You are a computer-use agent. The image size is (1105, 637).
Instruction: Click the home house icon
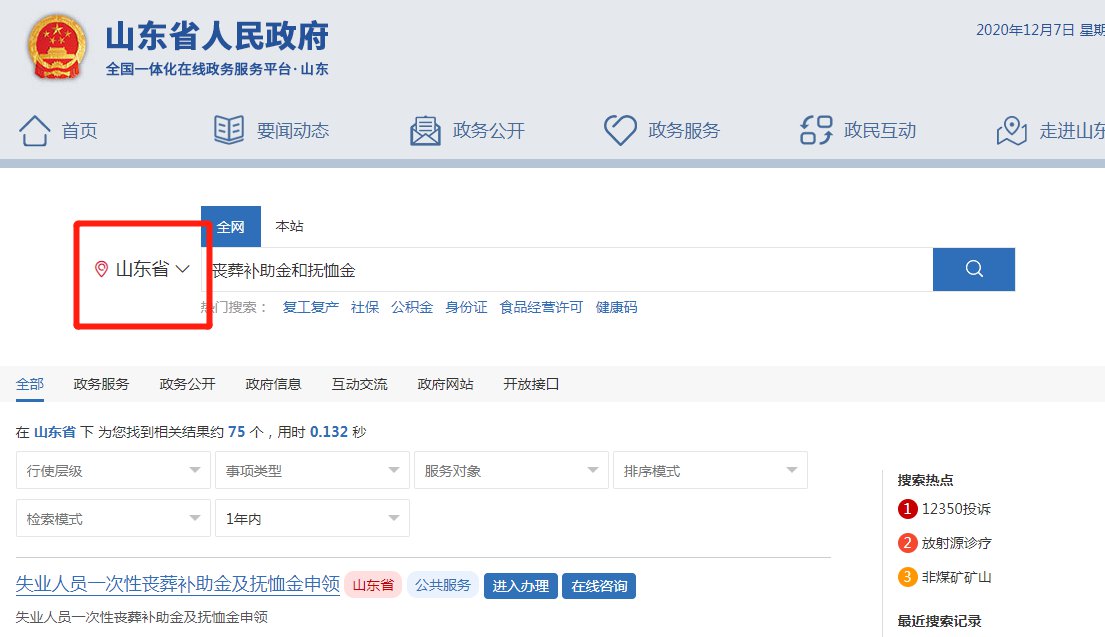[x=35, y=130]
